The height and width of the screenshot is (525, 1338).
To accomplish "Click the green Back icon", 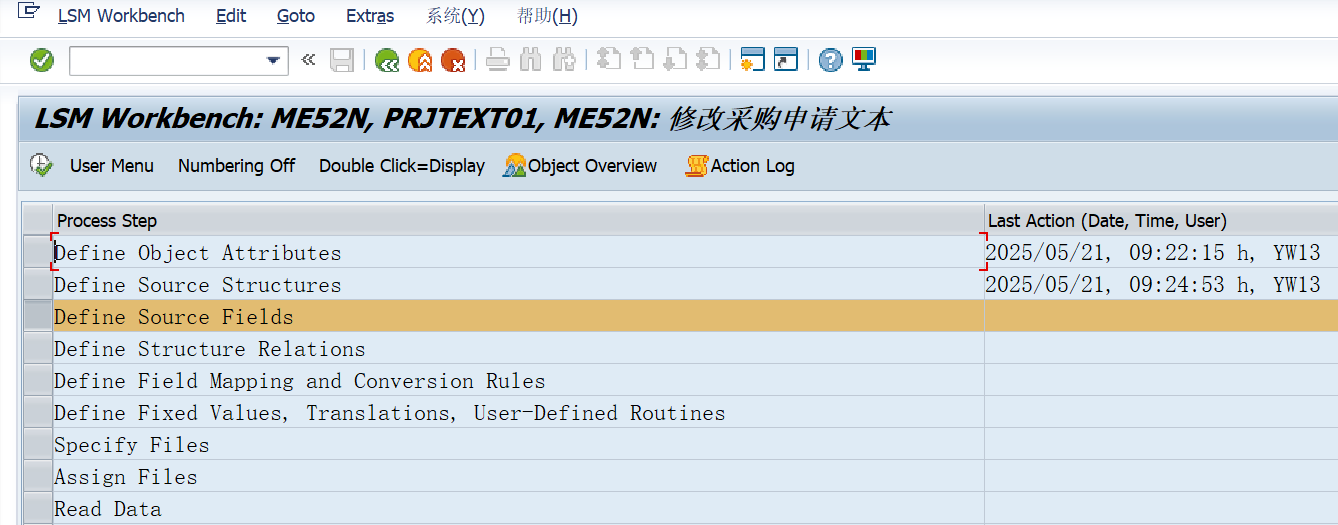I will coord(387,61).
